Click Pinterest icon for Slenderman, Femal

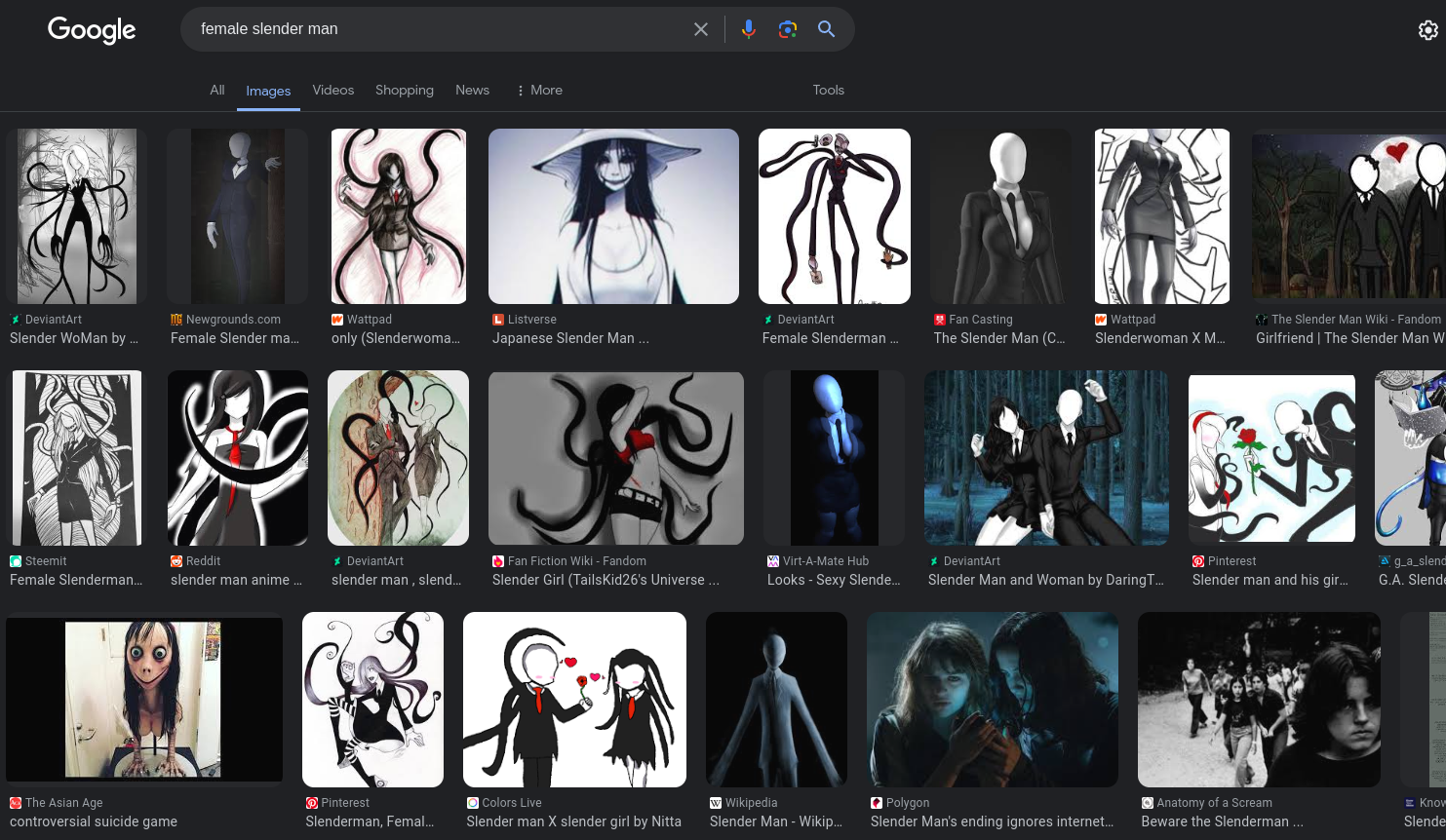[312, 803]
